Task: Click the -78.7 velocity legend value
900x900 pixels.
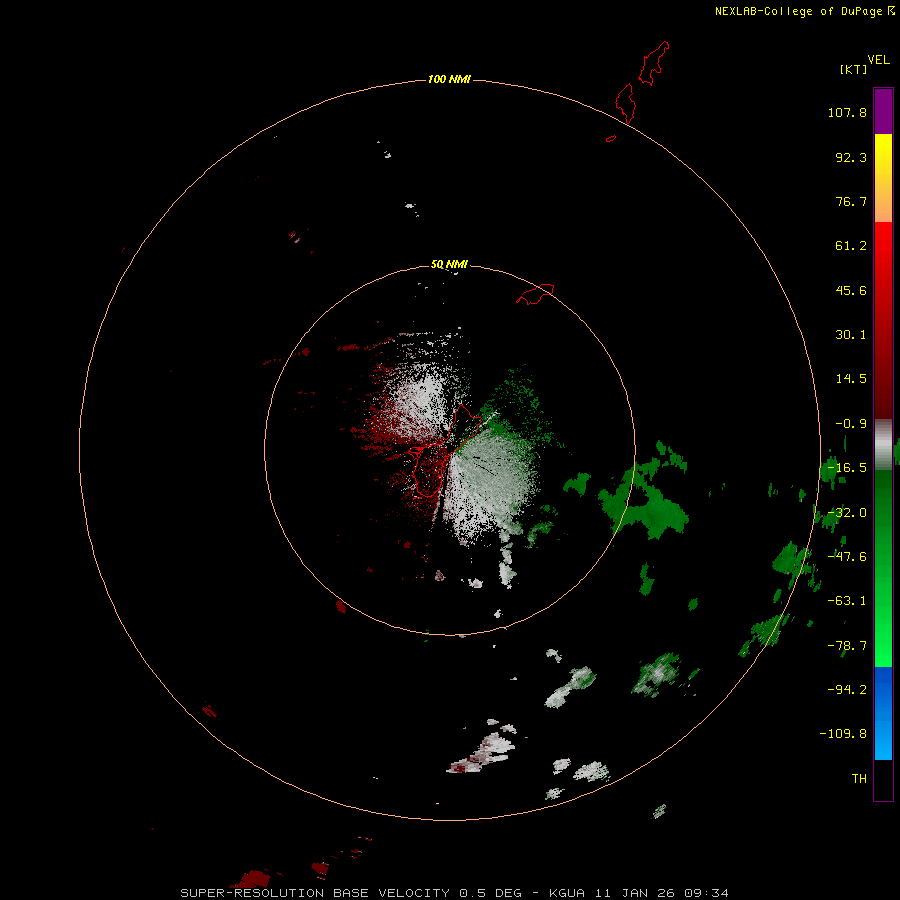Action: click(x=847, y=646)
